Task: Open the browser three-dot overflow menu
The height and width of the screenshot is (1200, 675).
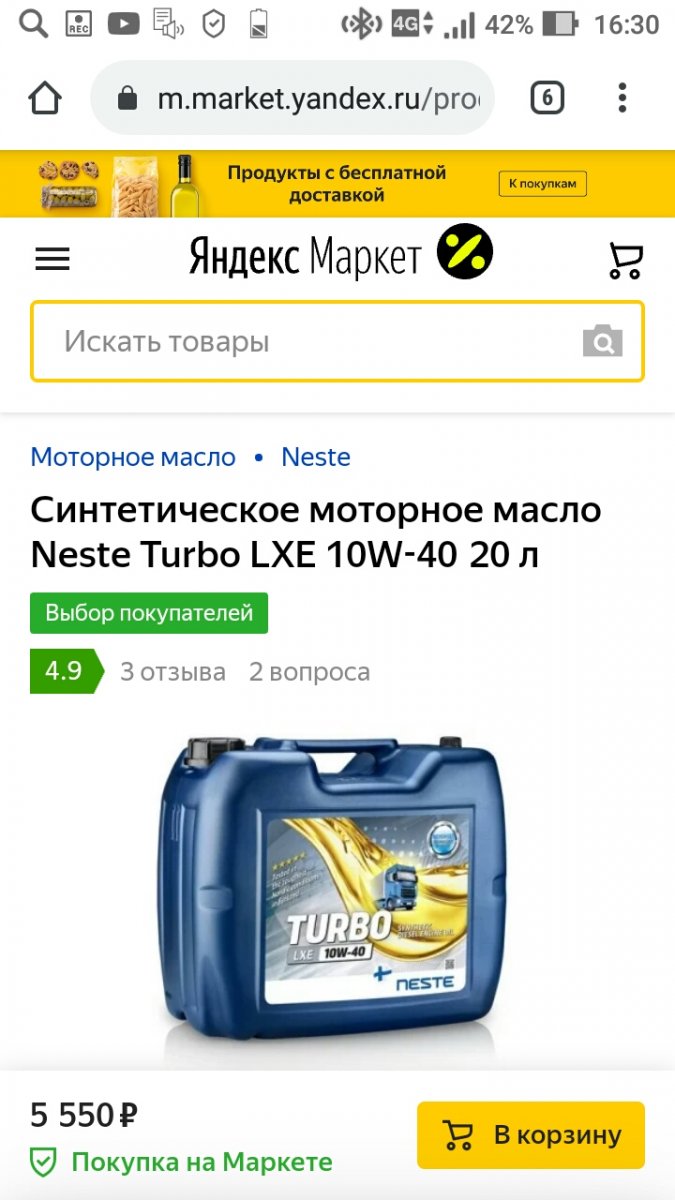Action: (x=622, y=98)
